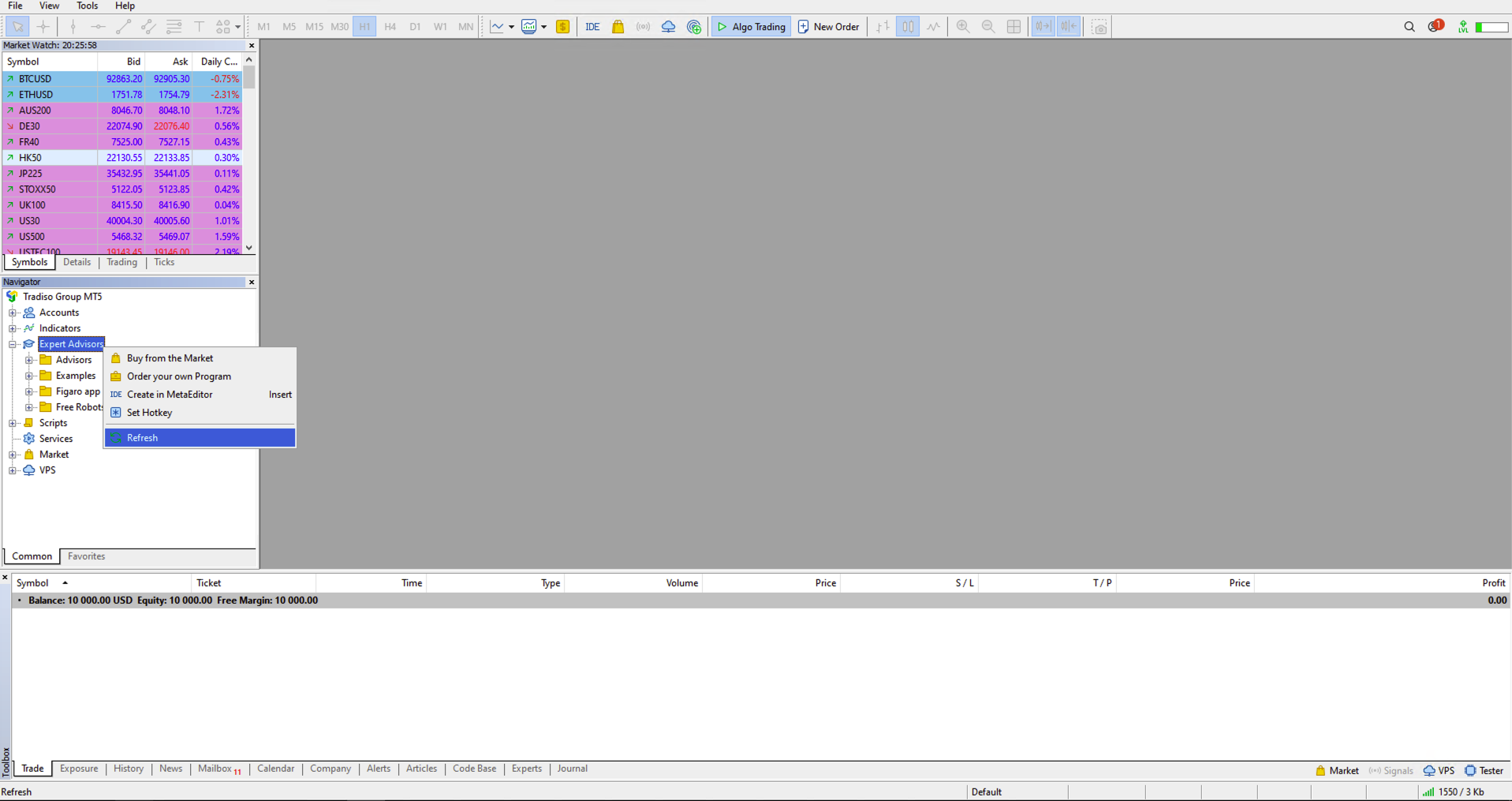The height and width of the screenshot is (801, 1512).
Task: Switch to bar chart view
Action: [x=883, y=27]
